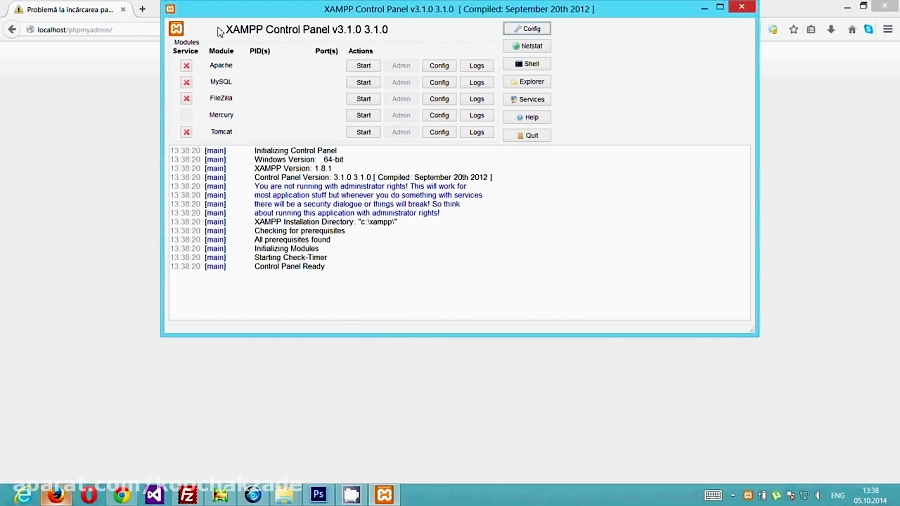The width and height of the screenshot is (900, 506).
Task: Open Config for the Apache module
Action: point(439,65)
